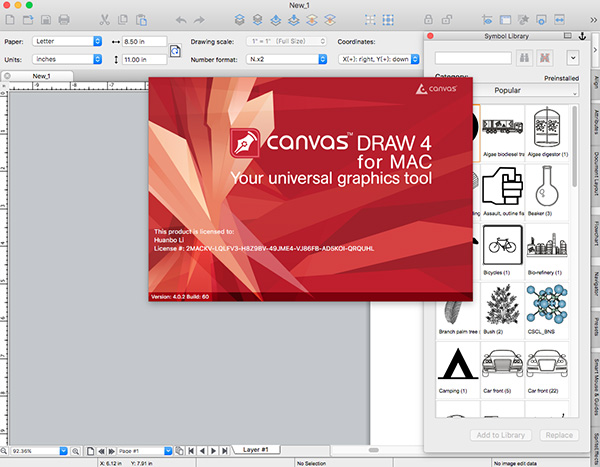Go to next page arrow
The width and height of the screenshot is (600, 467).
(213, 451)
